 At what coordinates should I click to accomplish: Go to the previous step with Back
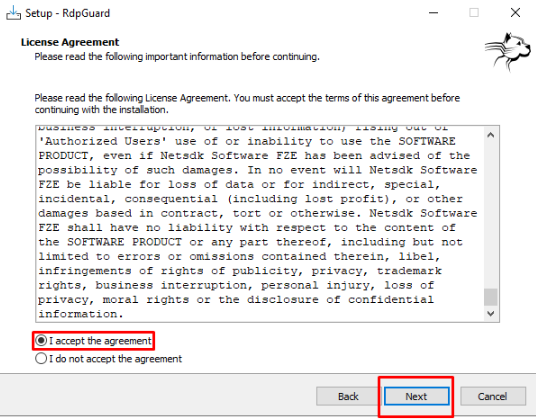point(348,396)
